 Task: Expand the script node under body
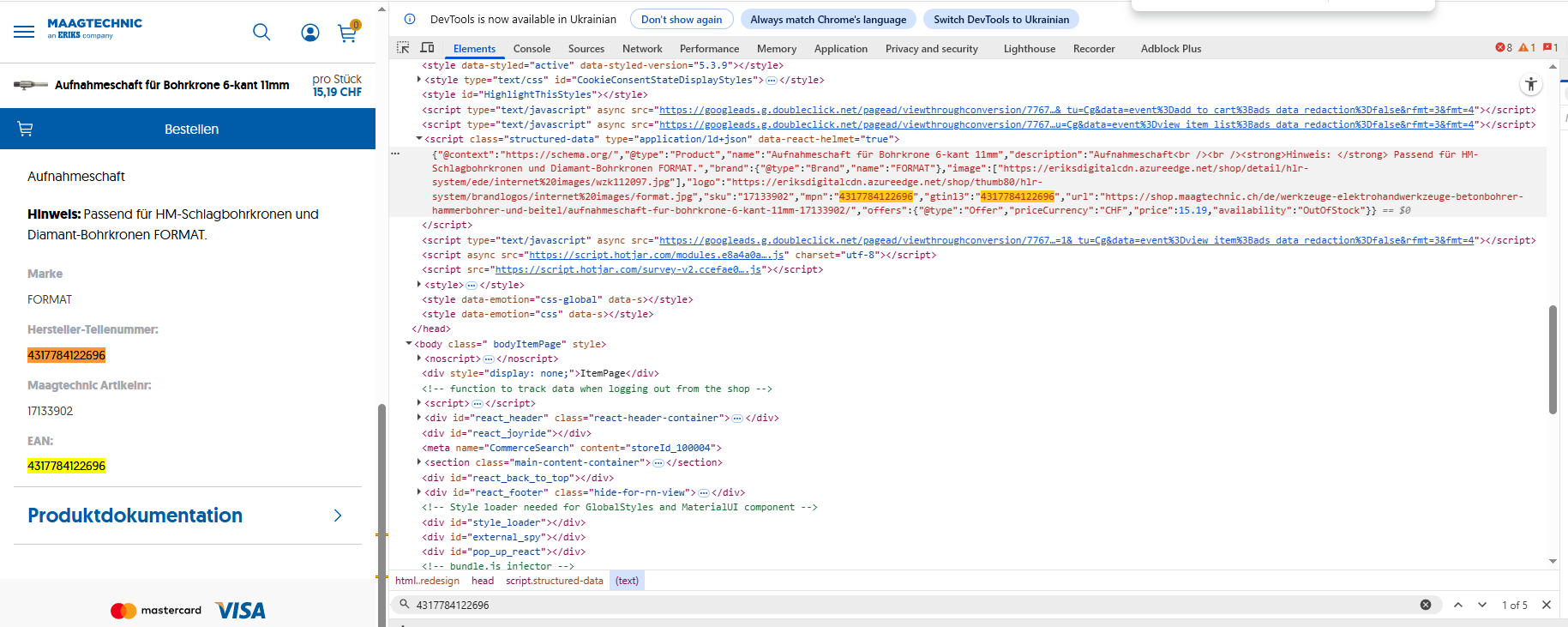pos(419,403)
